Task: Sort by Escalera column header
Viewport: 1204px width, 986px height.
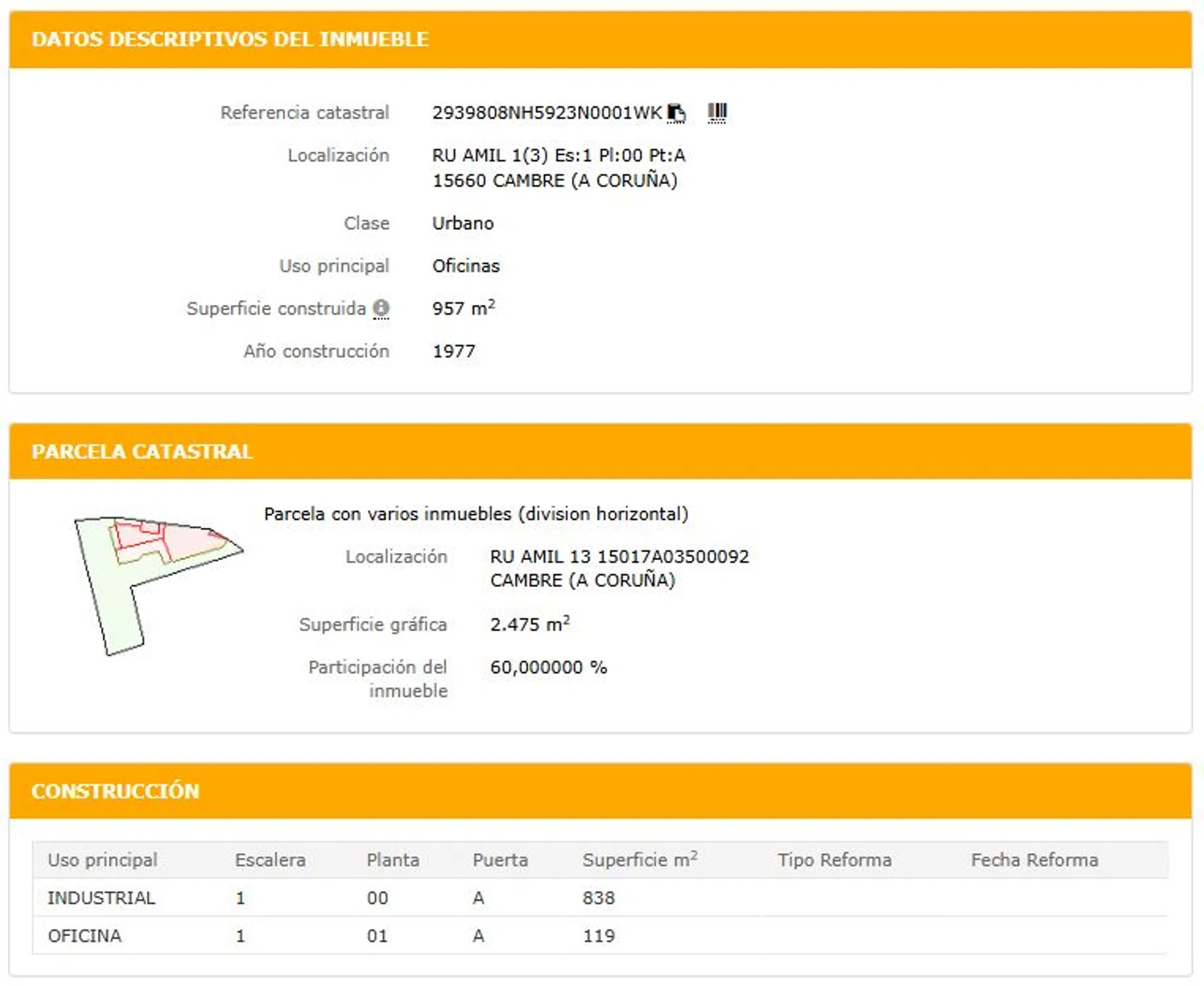Action: click(x=270, y=860)
